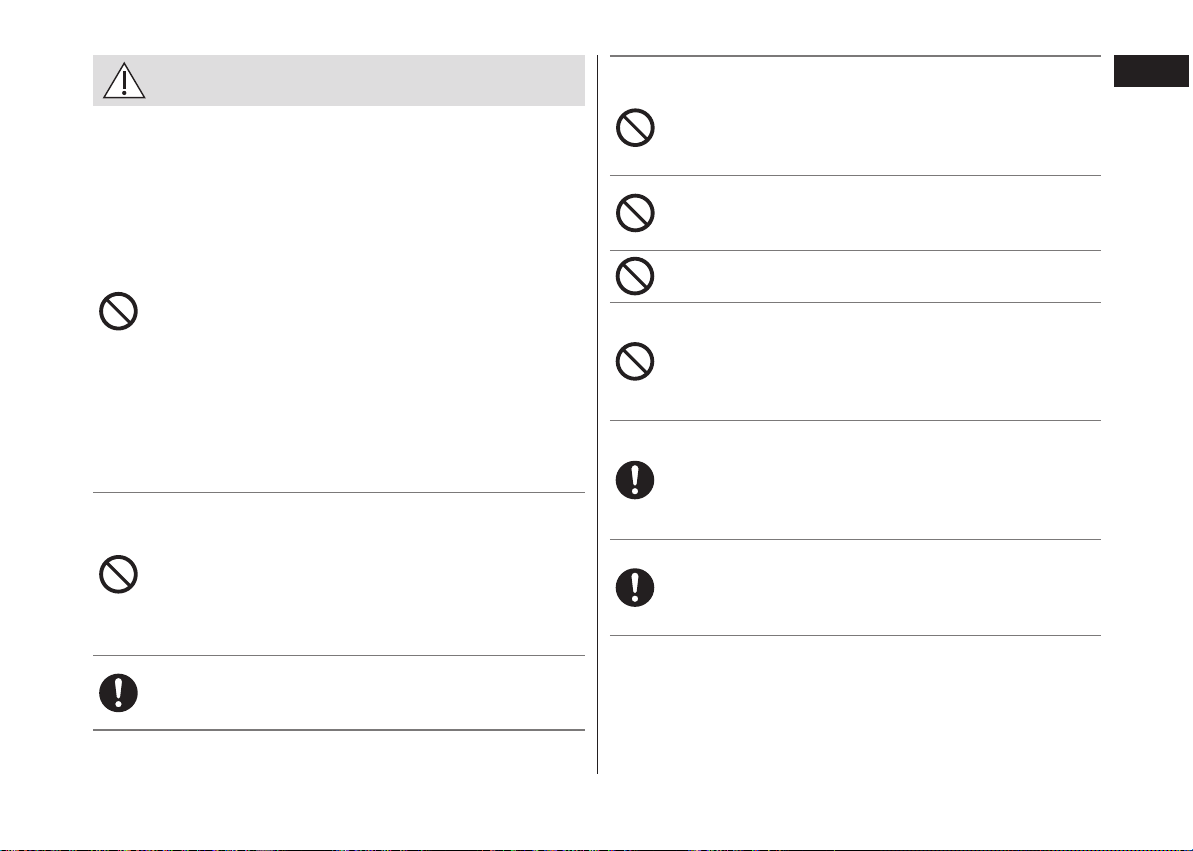The height and width of the screenshot is (851, 1193).
Task: Click empty space below right column's final rule
Action: [855, 704]
